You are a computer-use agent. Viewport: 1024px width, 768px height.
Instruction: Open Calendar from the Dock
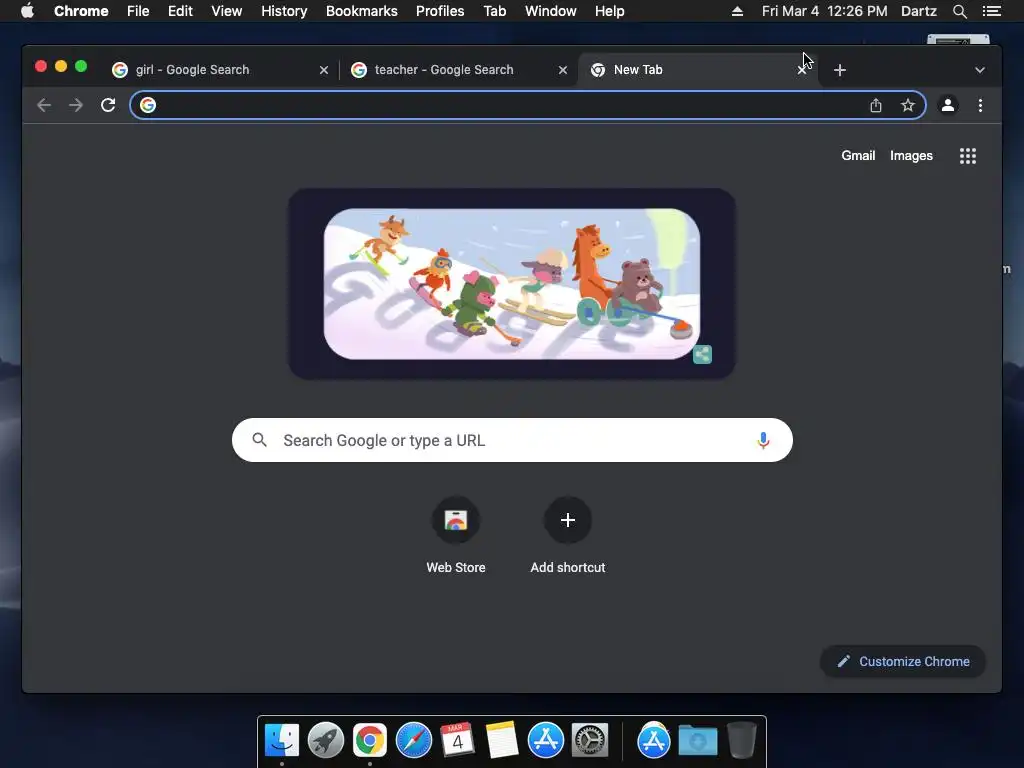[457, 741]
